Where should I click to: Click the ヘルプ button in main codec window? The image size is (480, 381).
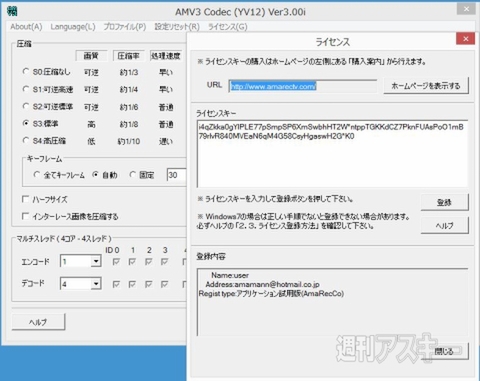pyautogui.click(x=38, y=322)
